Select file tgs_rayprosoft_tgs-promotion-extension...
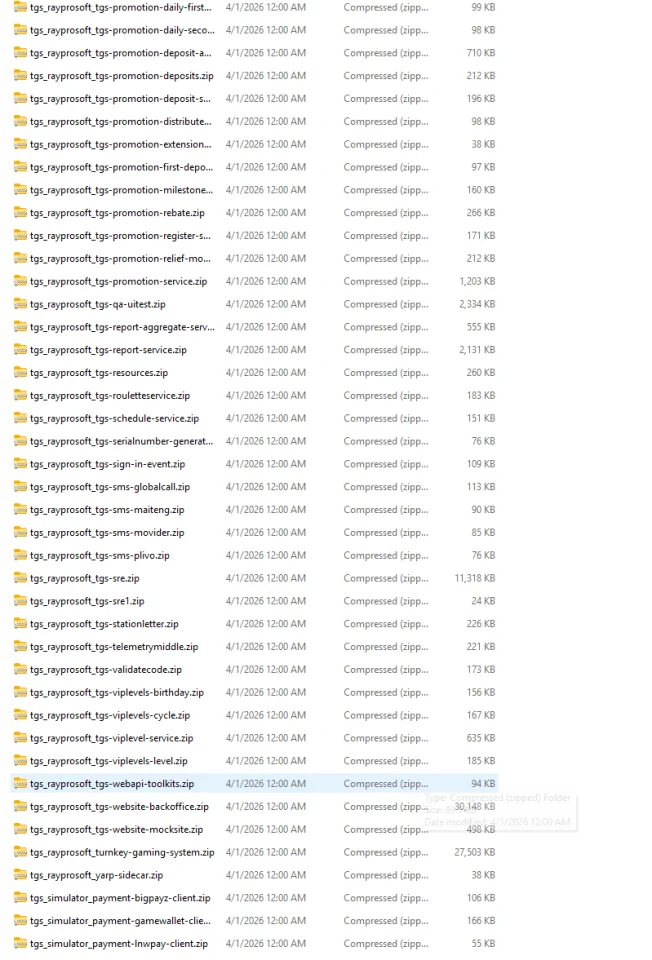652x960 pixels. point(121,144)
